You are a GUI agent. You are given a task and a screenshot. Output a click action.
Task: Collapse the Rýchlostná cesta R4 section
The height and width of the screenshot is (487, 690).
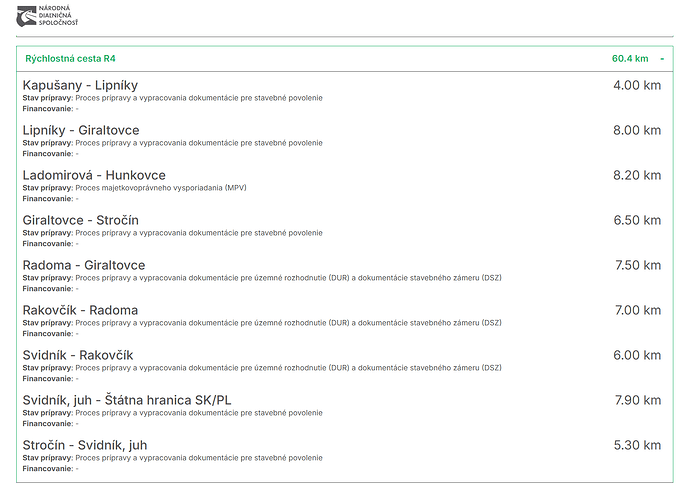click(662, 59)
